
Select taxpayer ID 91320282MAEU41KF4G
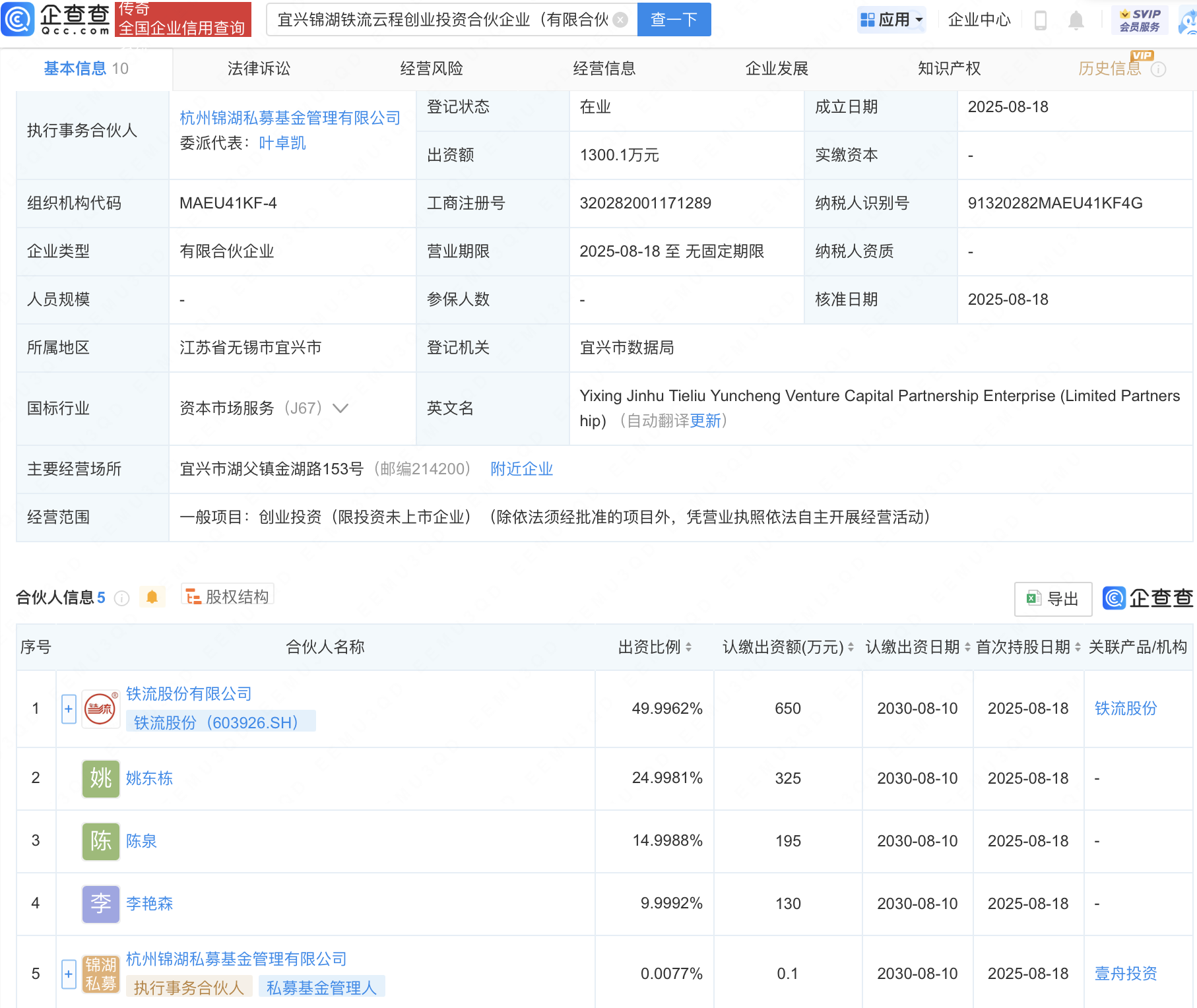coord(1055,203)
